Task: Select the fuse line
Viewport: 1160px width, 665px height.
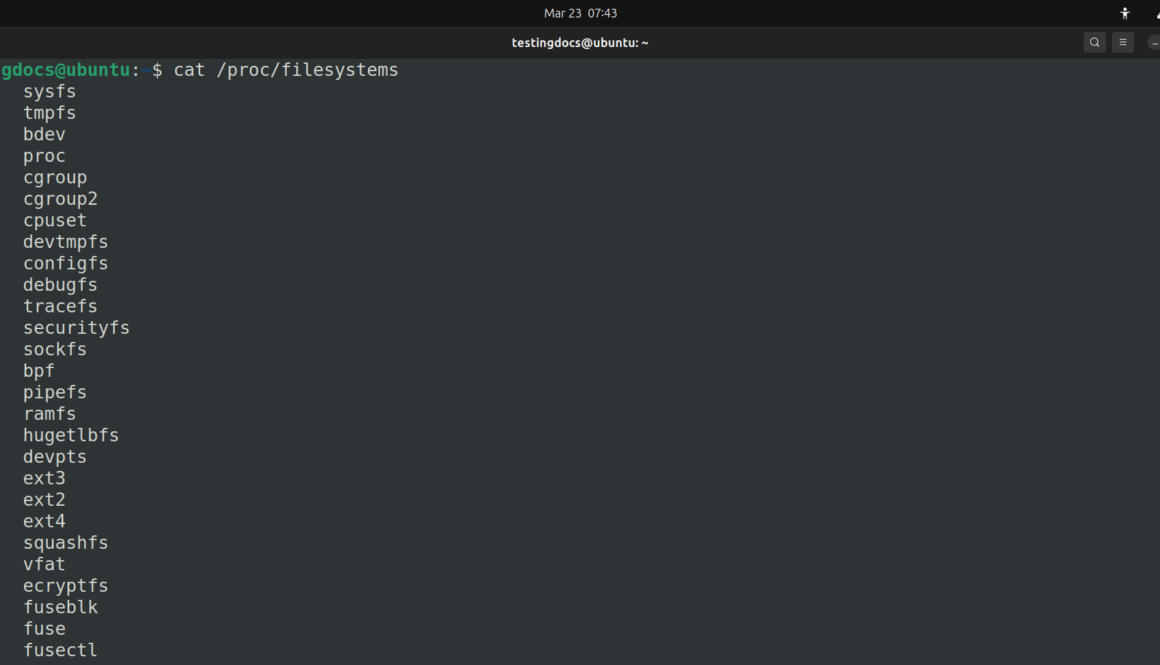Action: (x=44, y=628)
